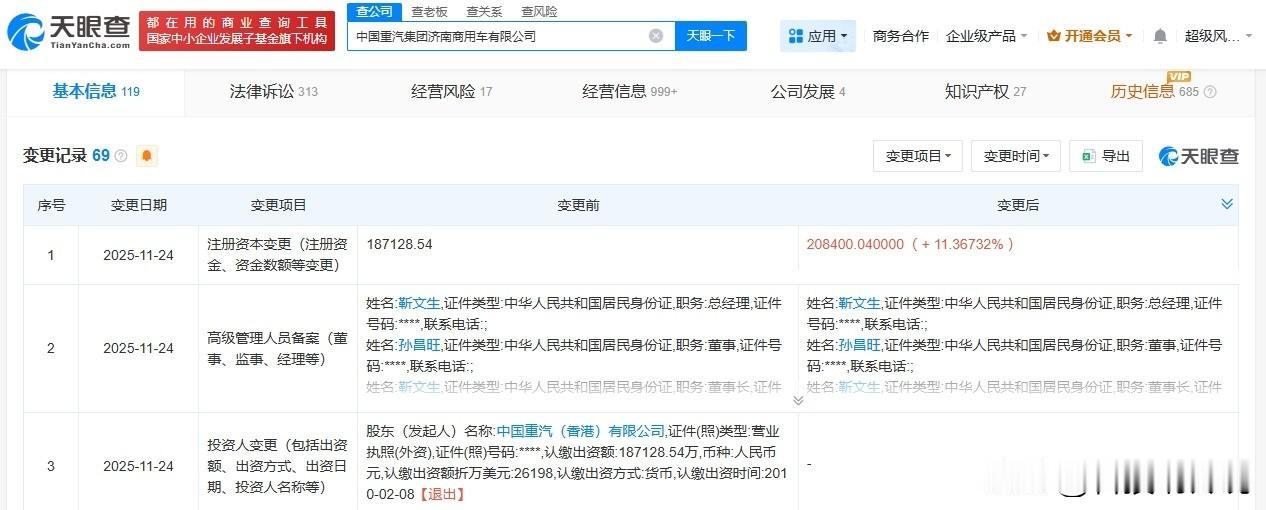Export records with the 导出 button
Screen dimensions: 1266x510
[1105, 156]
